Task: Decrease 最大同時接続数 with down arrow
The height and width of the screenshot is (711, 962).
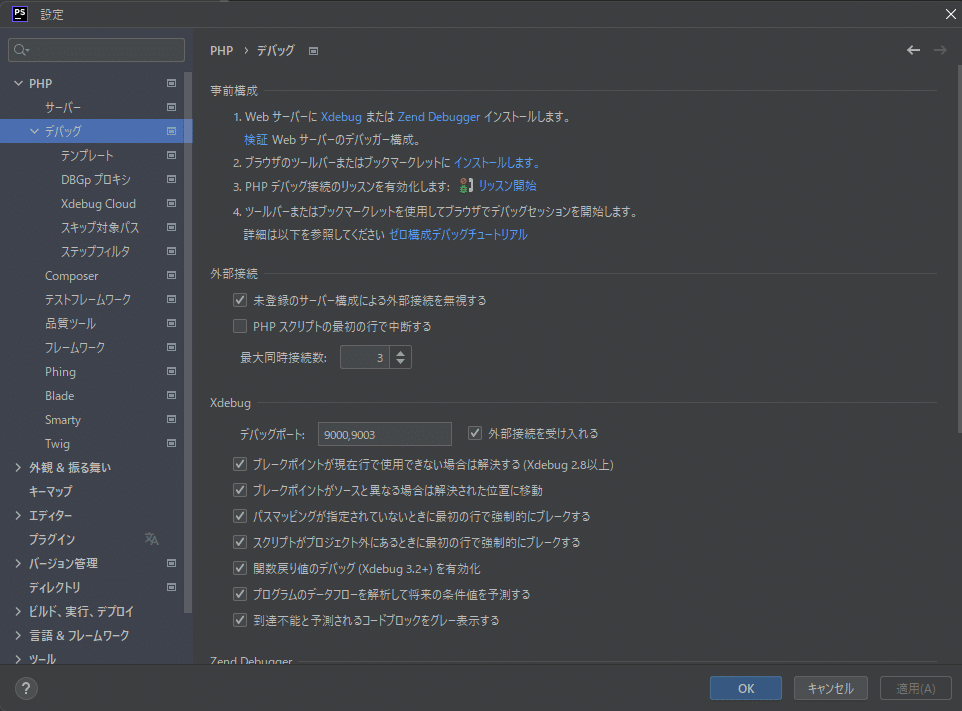Action: pyautogui.click(x=401, y=362)
